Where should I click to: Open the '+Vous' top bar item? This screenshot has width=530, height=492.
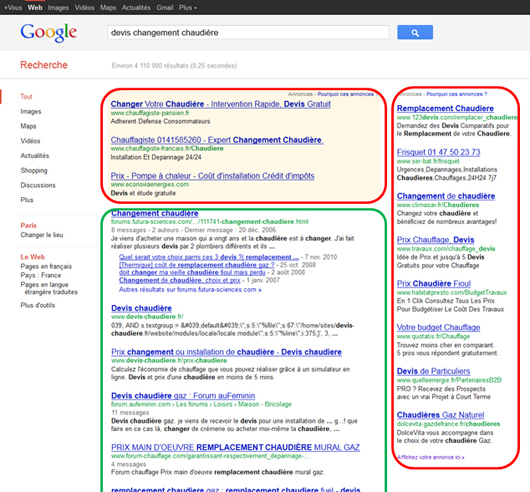(13, 7)
